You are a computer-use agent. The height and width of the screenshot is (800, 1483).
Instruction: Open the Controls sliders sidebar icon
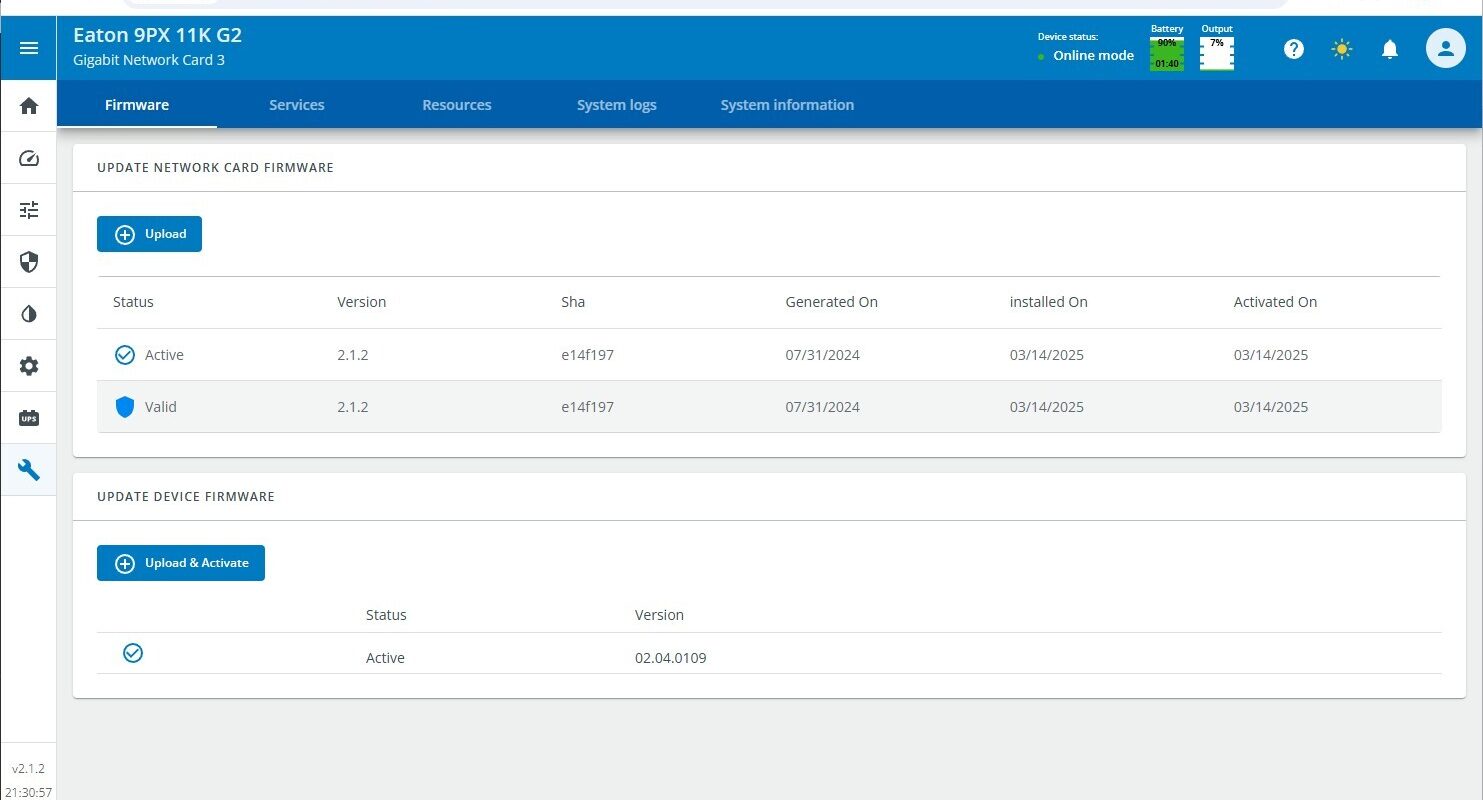point(29,210)
